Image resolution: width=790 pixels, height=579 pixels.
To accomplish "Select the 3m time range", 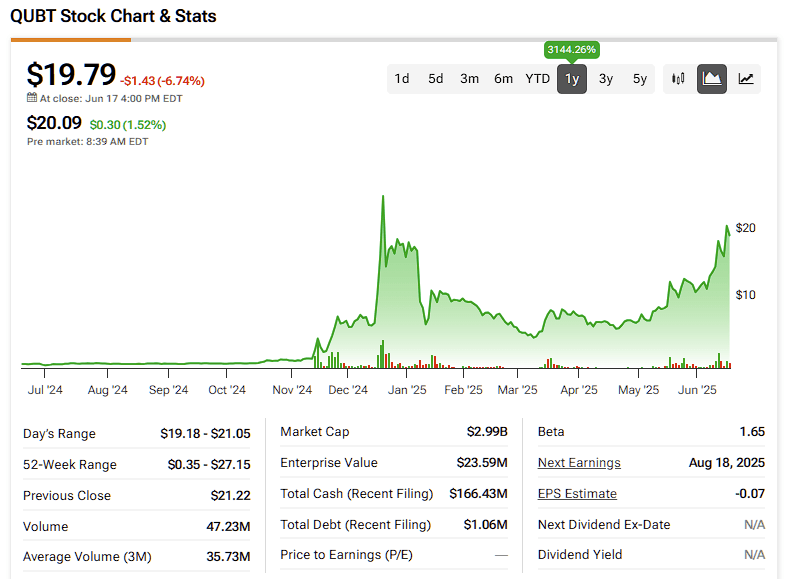I will (x=469, y=79).
